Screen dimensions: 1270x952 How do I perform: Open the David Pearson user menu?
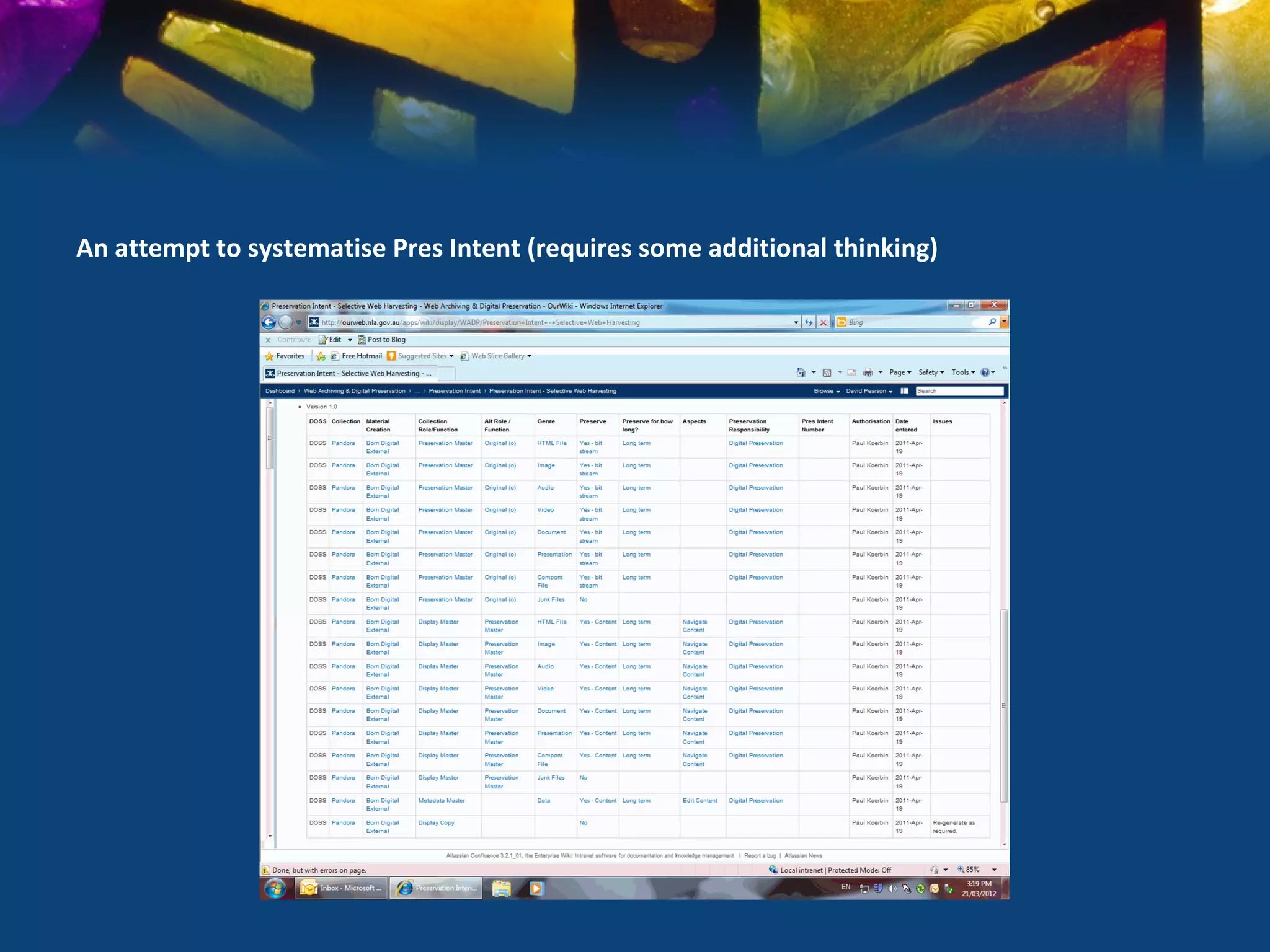869,391
